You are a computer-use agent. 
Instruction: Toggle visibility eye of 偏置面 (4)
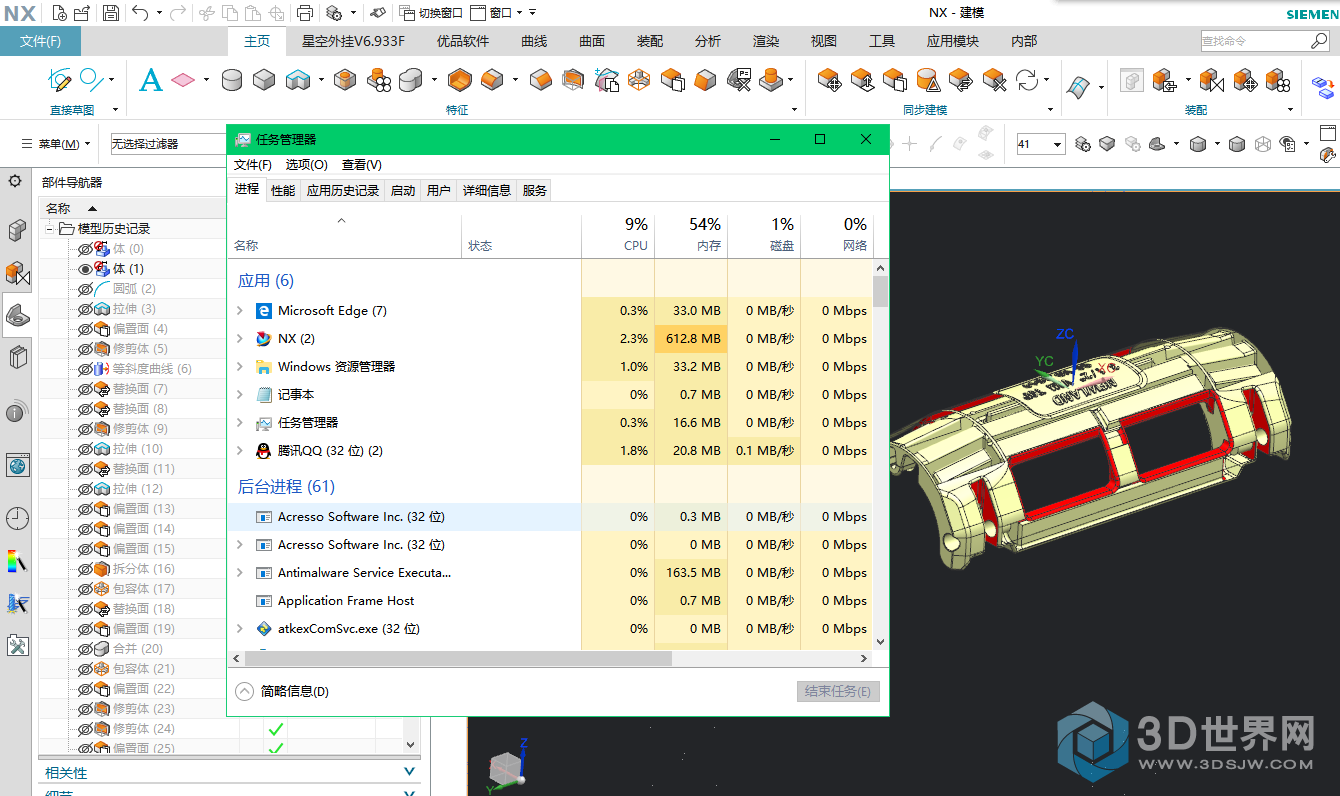[x=85, y=329]
